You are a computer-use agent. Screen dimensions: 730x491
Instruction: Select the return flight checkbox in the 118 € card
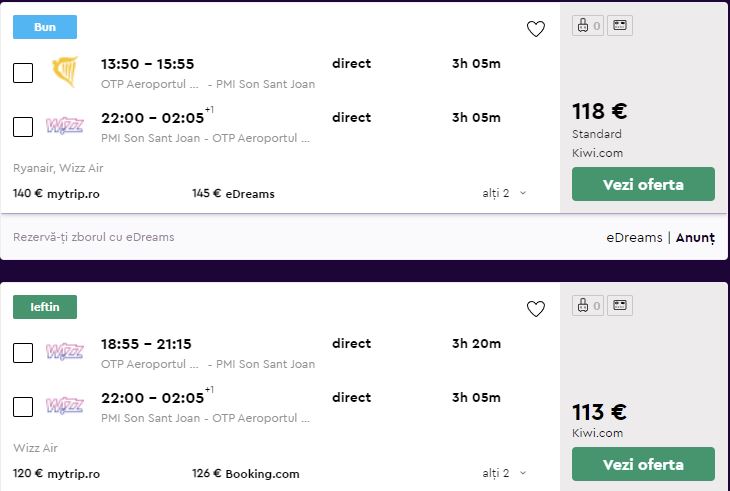click(23, 127)
